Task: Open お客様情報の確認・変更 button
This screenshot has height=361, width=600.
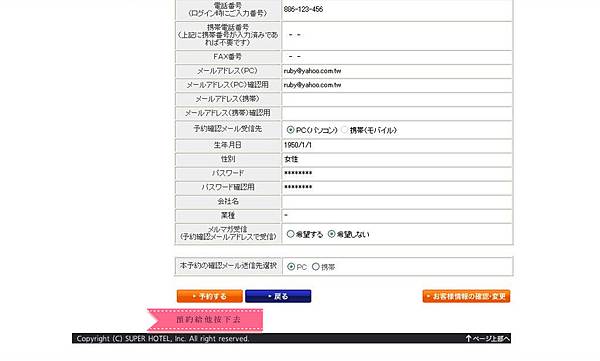Action: [x=466, y=296]
